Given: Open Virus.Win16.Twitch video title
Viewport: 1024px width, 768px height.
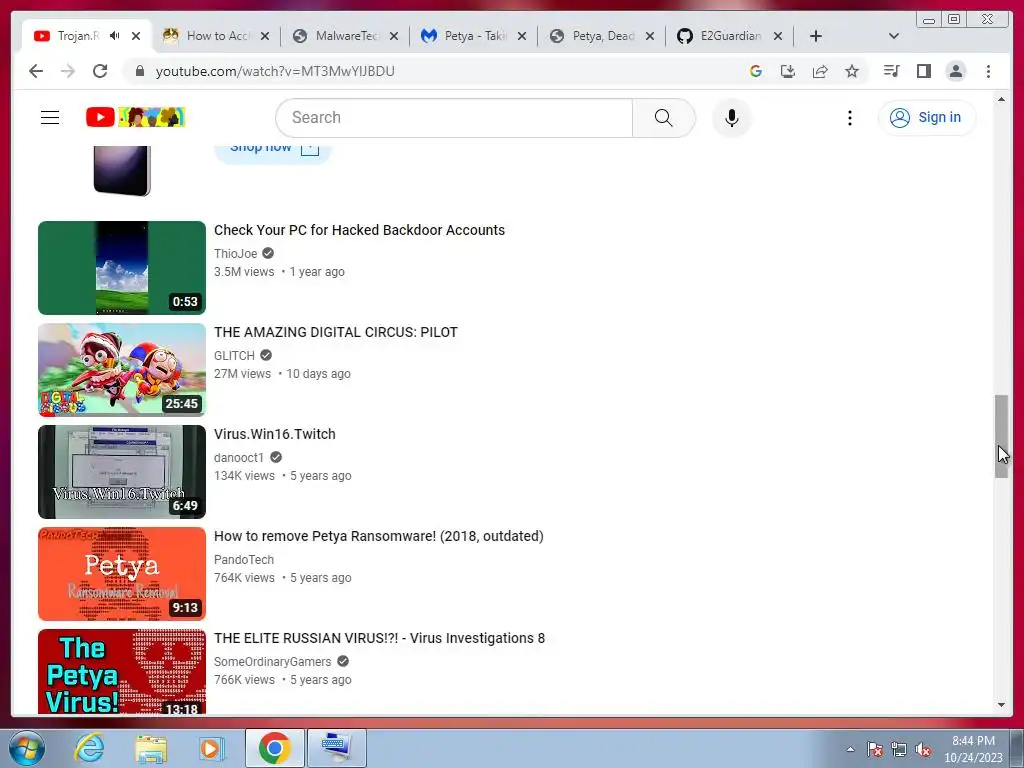Looking at the screenshot, I should pyautogui.click(x=275, y=434).
